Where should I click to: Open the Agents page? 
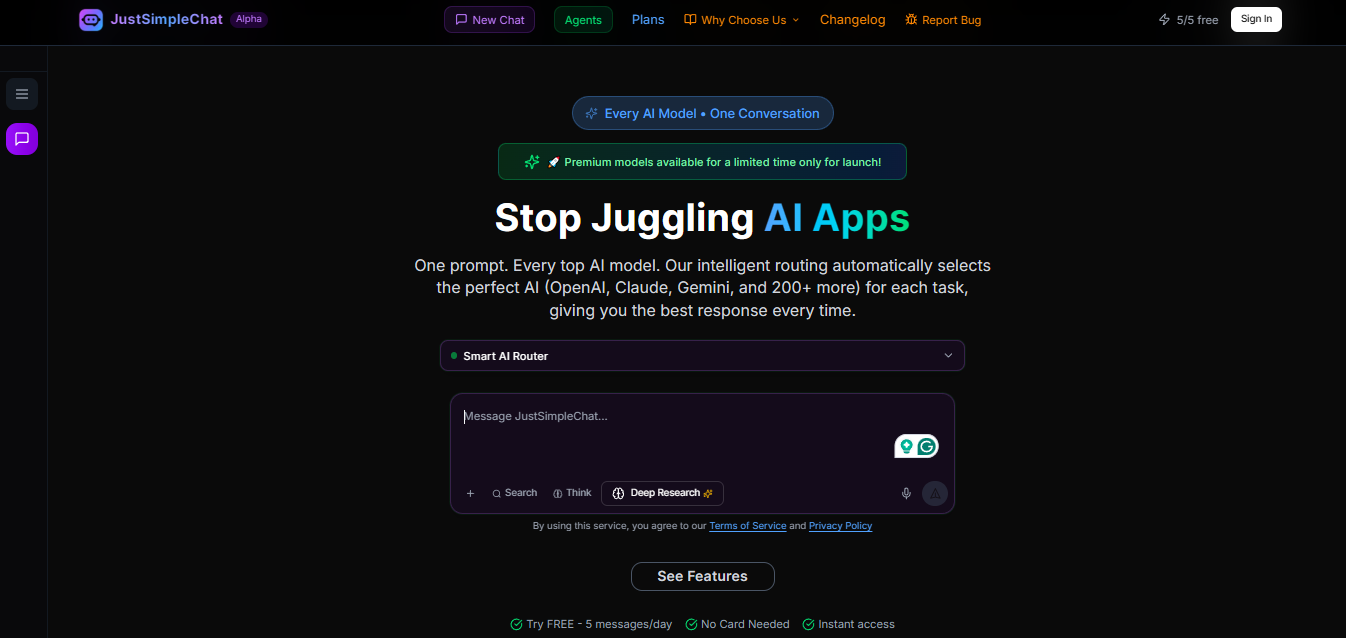point(583,19)
